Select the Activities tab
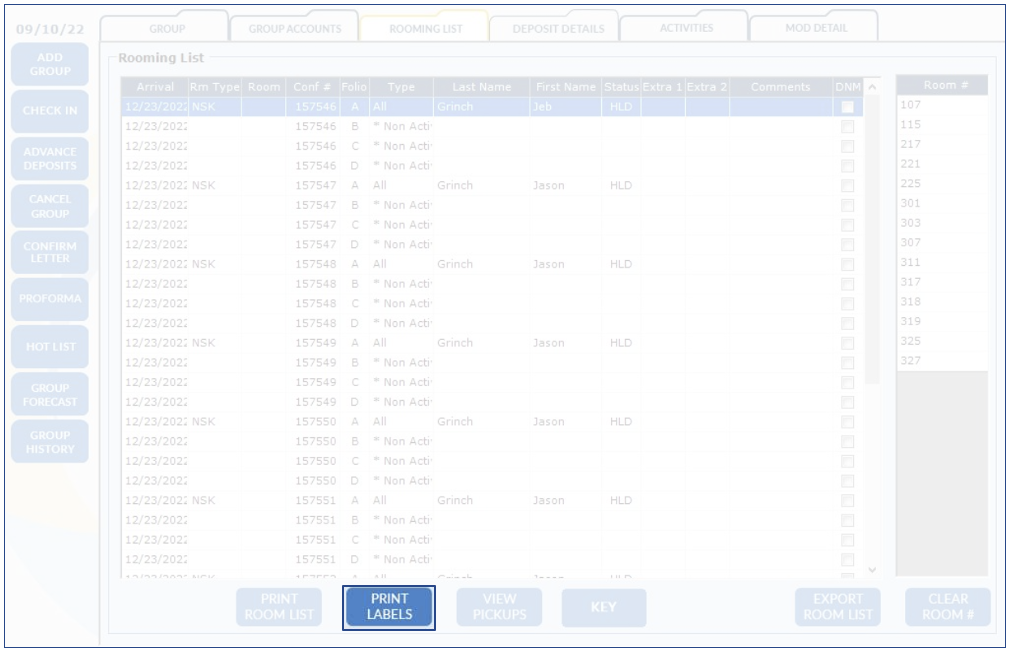 tap(686, 27)
